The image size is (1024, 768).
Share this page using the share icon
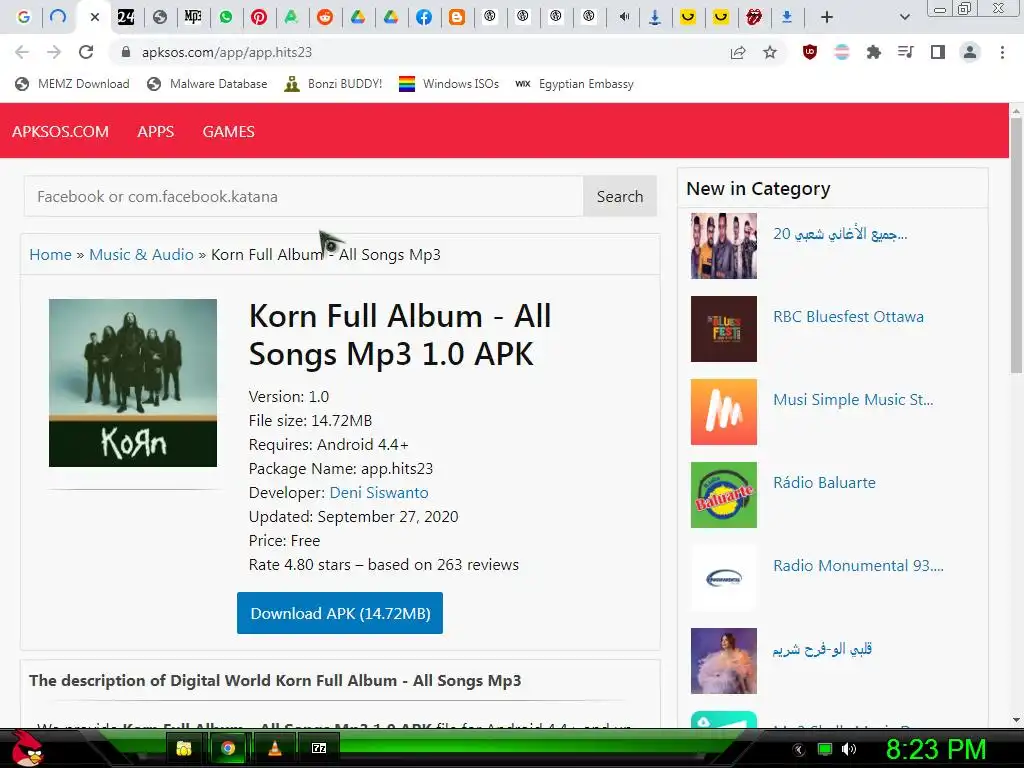click(x=738, y=52)
